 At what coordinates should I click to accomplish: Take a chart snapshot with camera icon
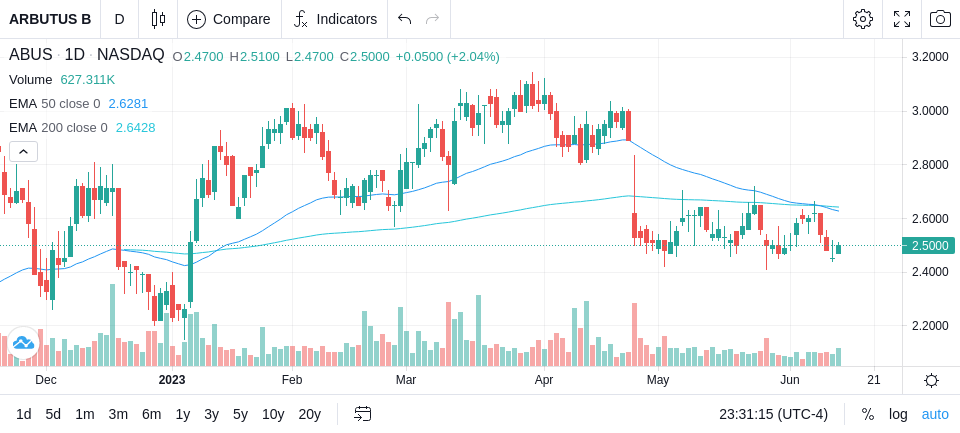click(x=940, y=19)
